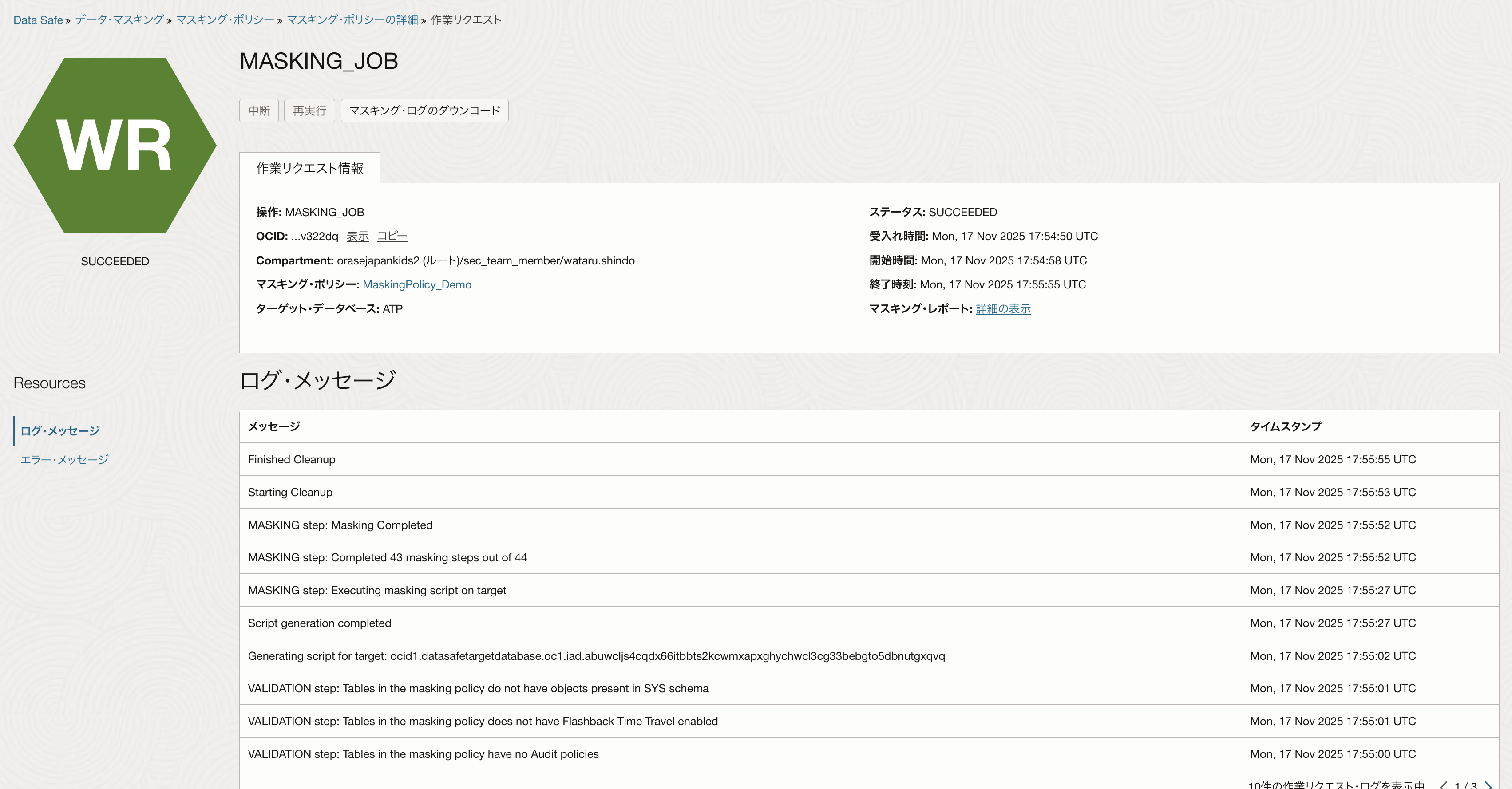Image resolution: width=1512 pixels, height=789 pixels.
Task: Select the Finished Cleanup log row
Action: point(292,459)
